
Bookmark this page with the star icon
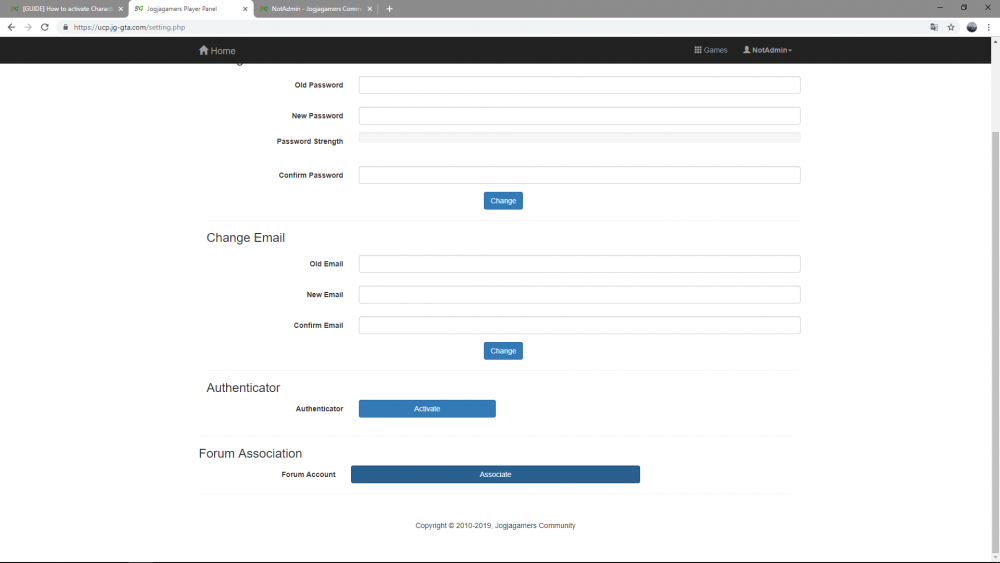(951, 27)
